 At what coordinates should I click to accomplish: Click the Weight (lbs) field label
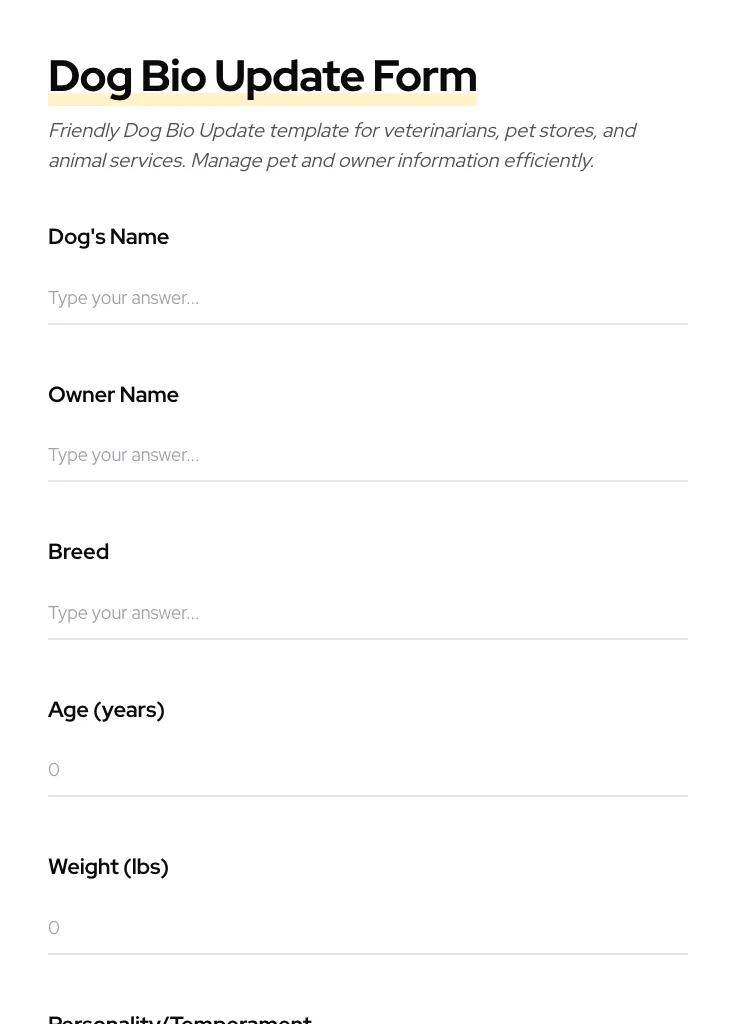(x=108, y=867)
